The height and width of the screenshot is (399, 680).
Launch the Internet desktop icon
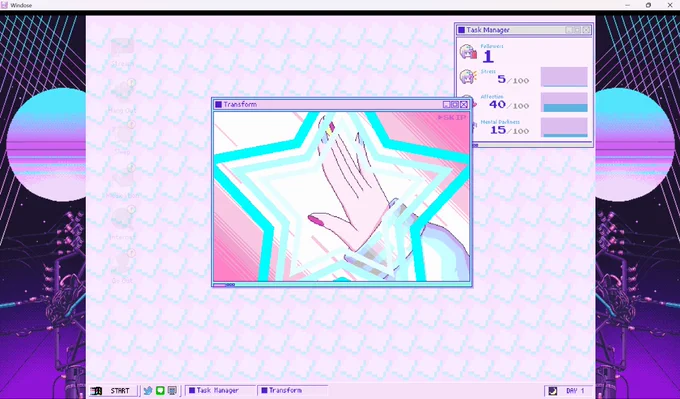[122, 223]
